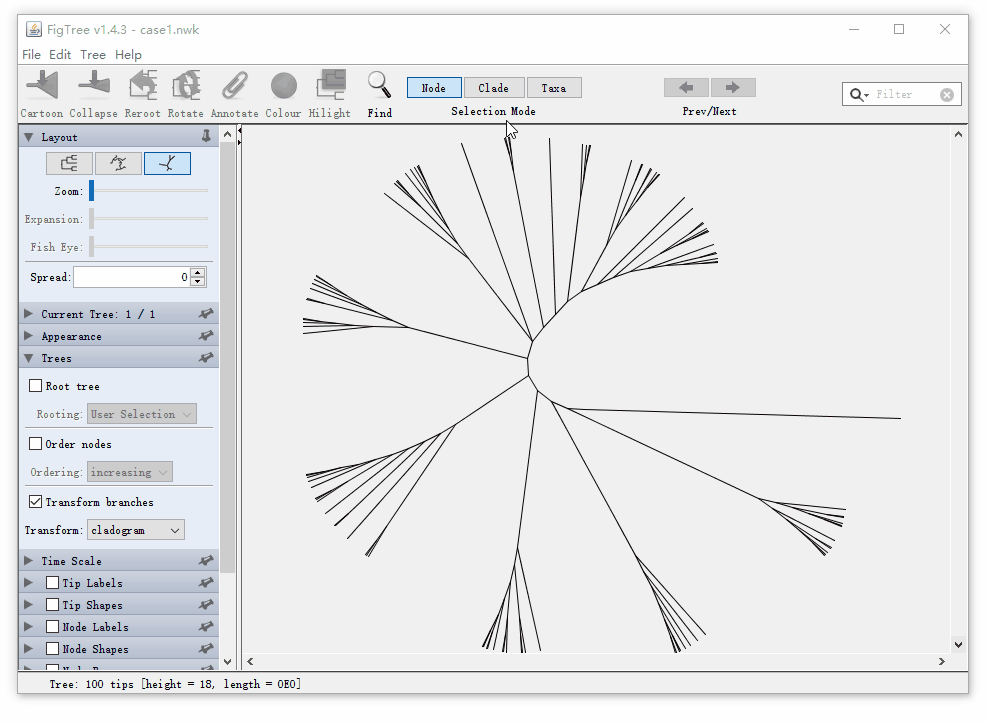This screenshot has height=724, width=988.
Task: Expand the Appearance panel
Action: 28,336
